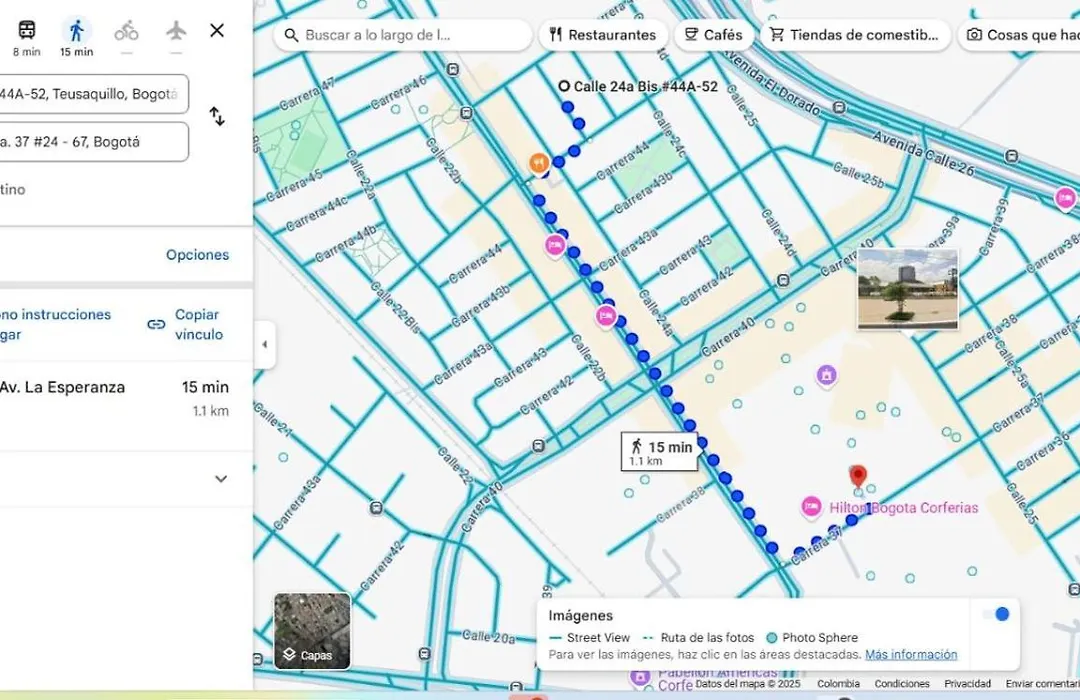Viewport: 1080px width, 700px height.
Task: Filter by Restaurantes chip
Action: [603, 35]
